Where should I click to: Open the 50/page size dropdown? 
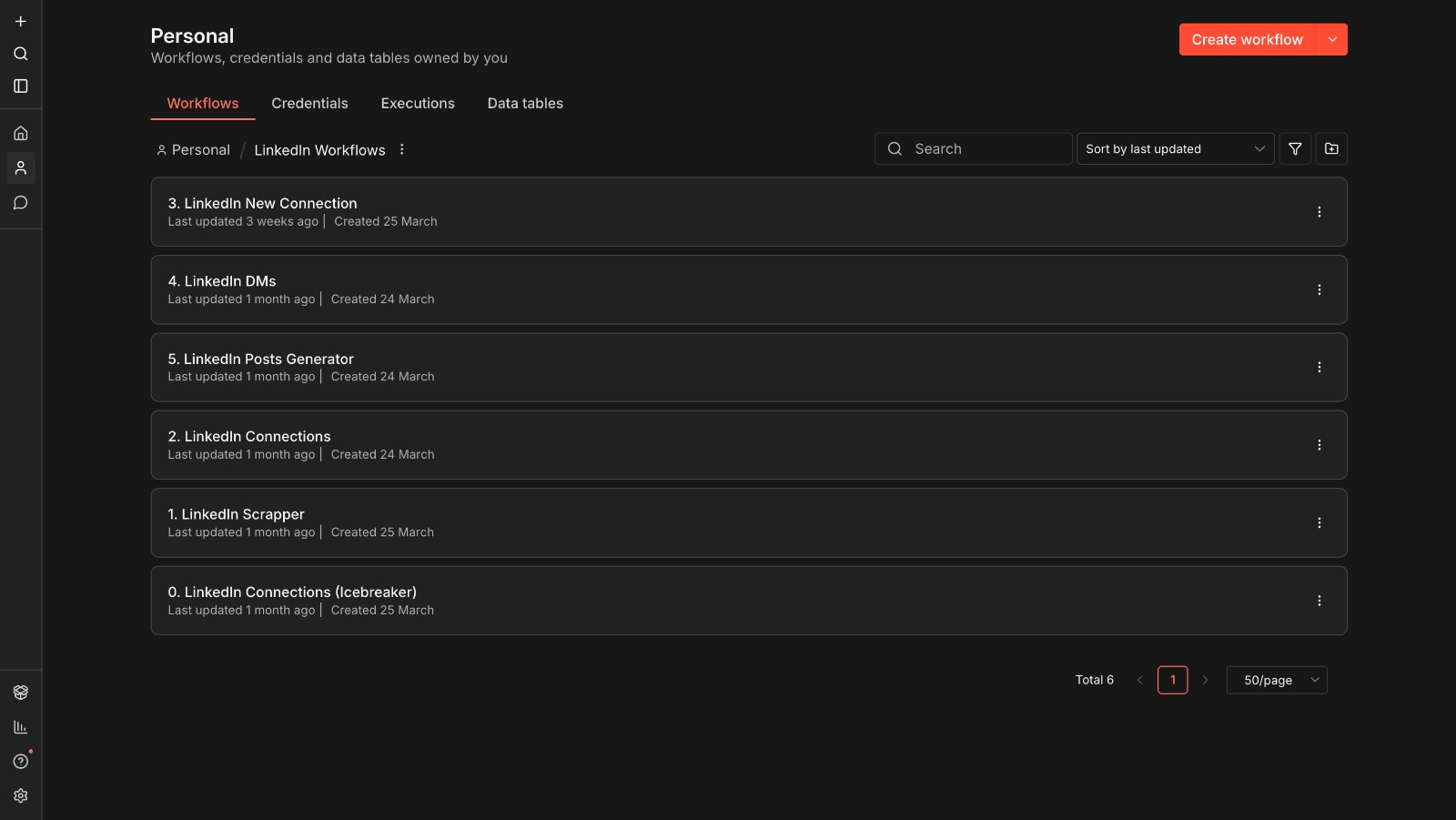coord(1277,681)
